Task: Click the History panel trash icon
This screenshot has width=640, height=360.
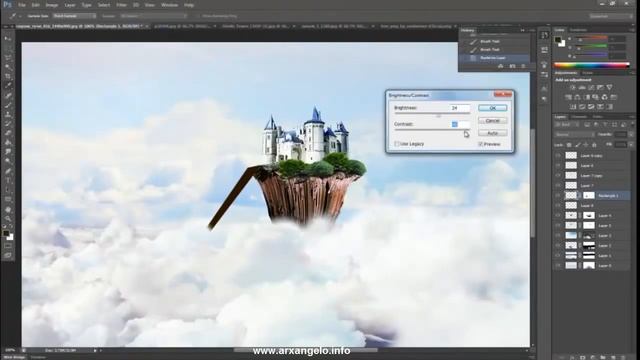Action: (523, 66)
